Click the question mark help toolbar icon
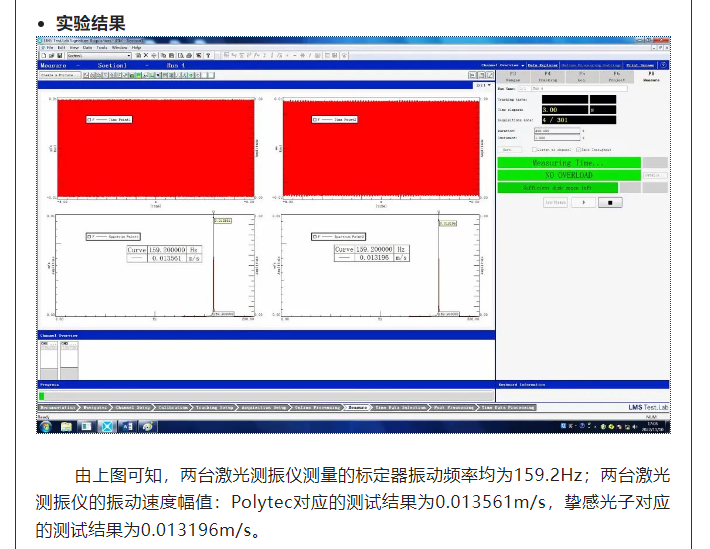Viewport: 710px width, 549px height. [208, 56]
